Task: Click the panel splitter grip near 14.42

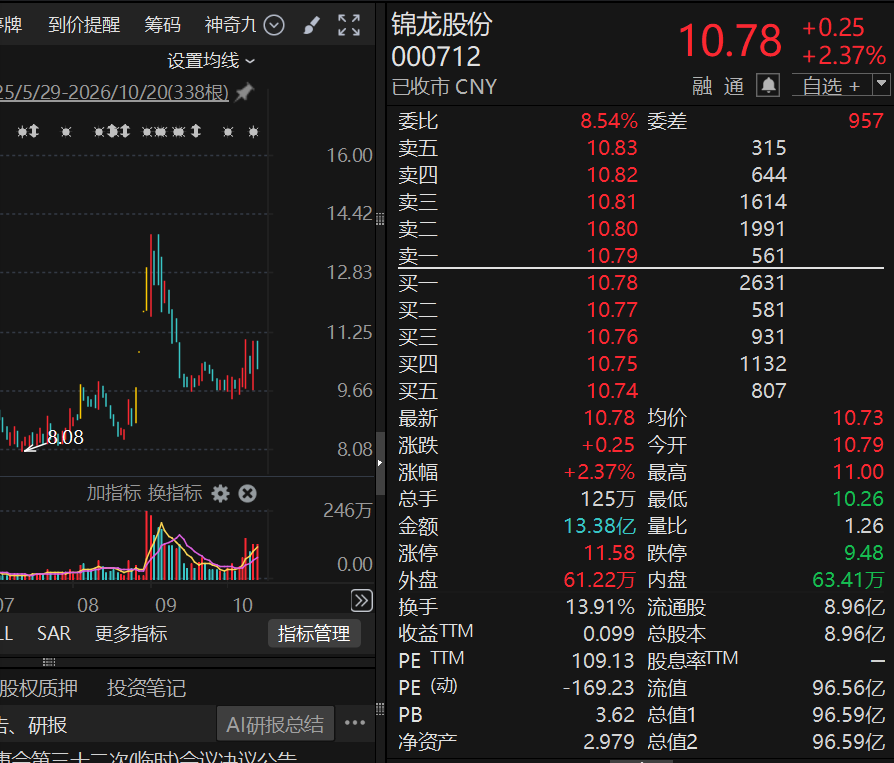Action: tap(380, 220)
